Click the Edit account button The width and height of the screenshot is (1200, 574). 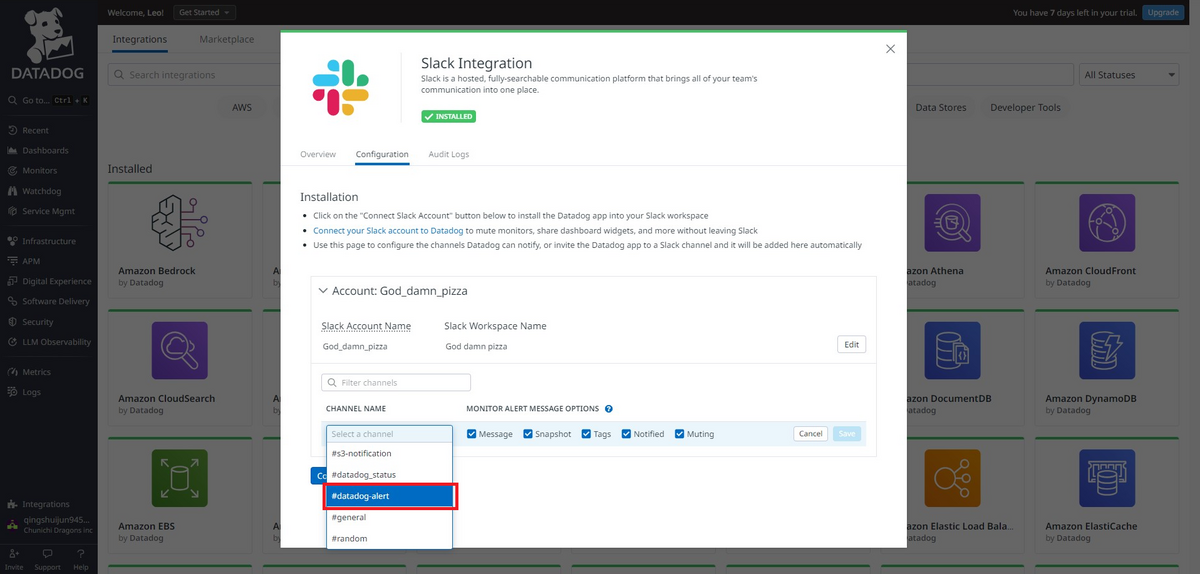[x=851, y=344]
